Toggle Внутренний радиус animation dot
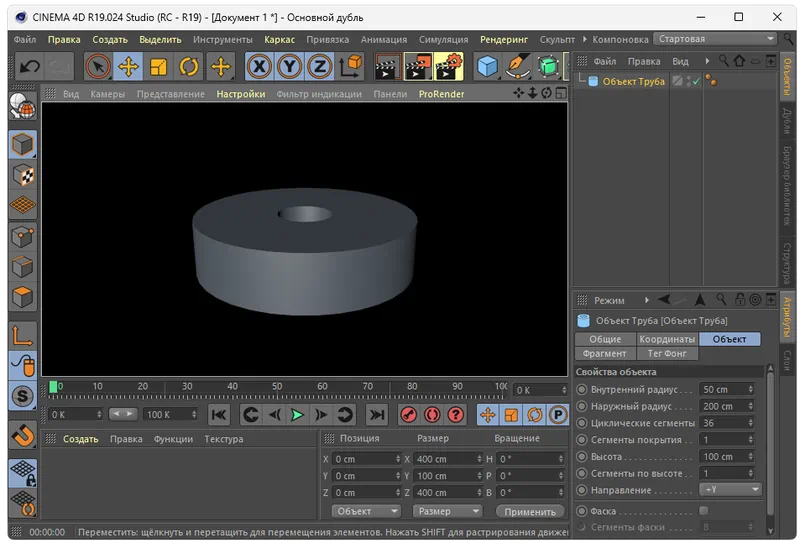The image size is (800, 543). (581, 389)
